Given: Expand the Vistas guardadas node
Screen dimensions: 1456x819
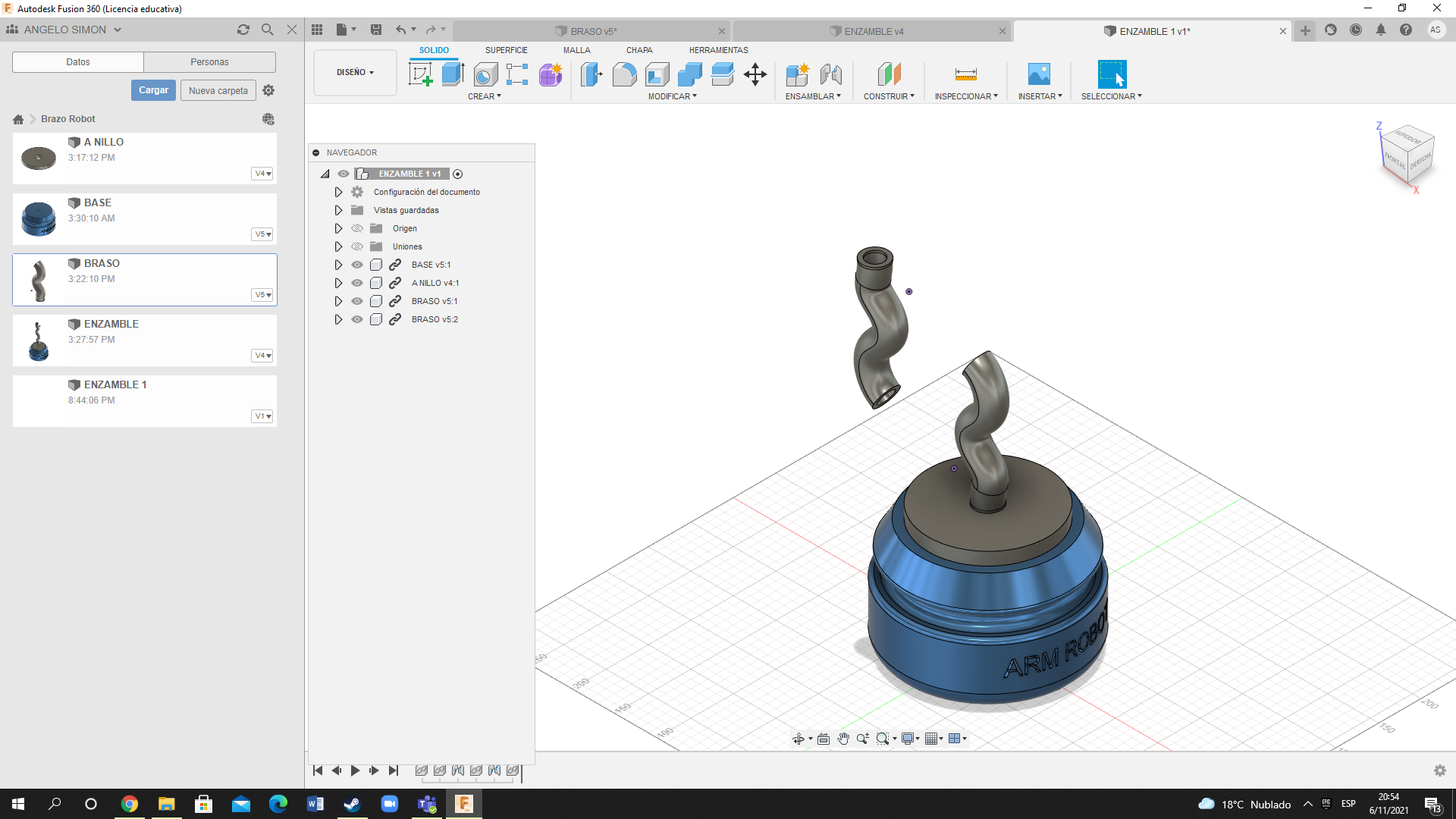Looking at the screenshot, I should 338,210.
